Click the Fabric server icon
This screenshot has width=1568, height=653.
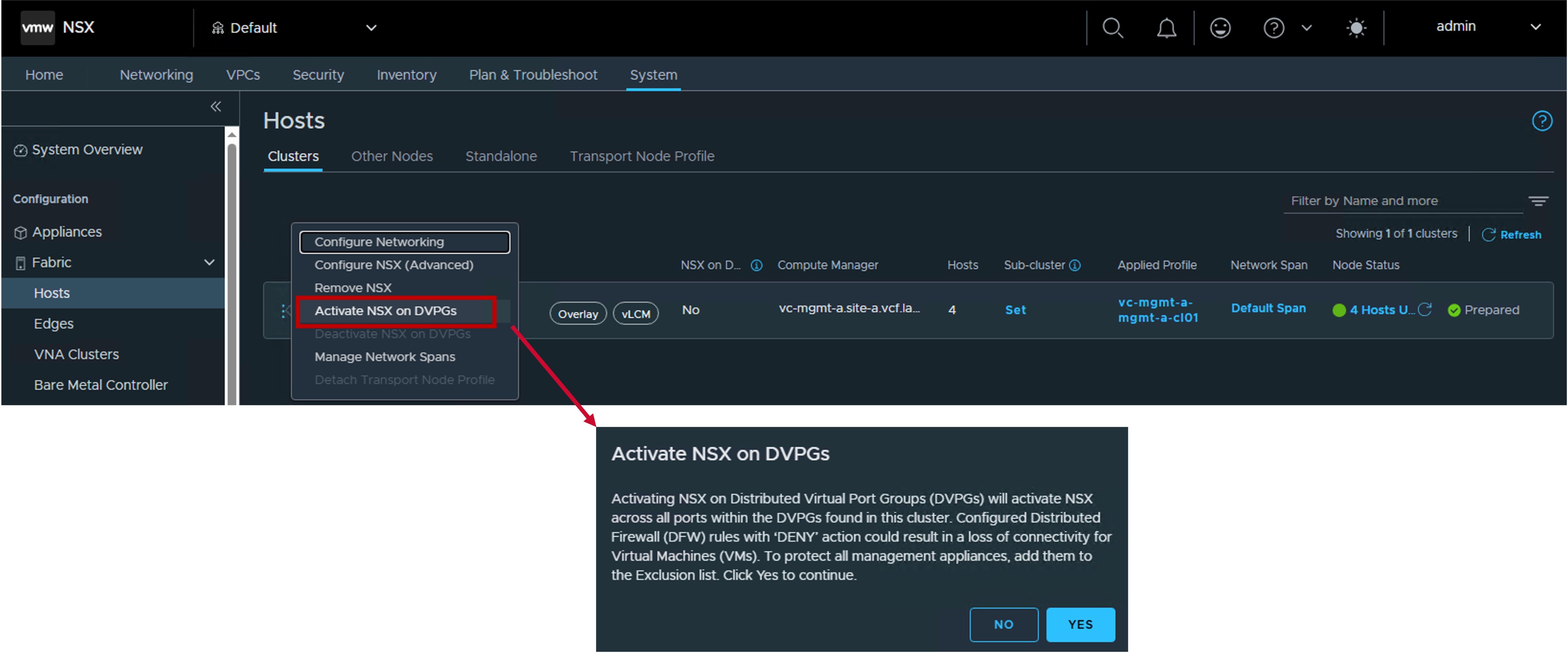point(20,263)
